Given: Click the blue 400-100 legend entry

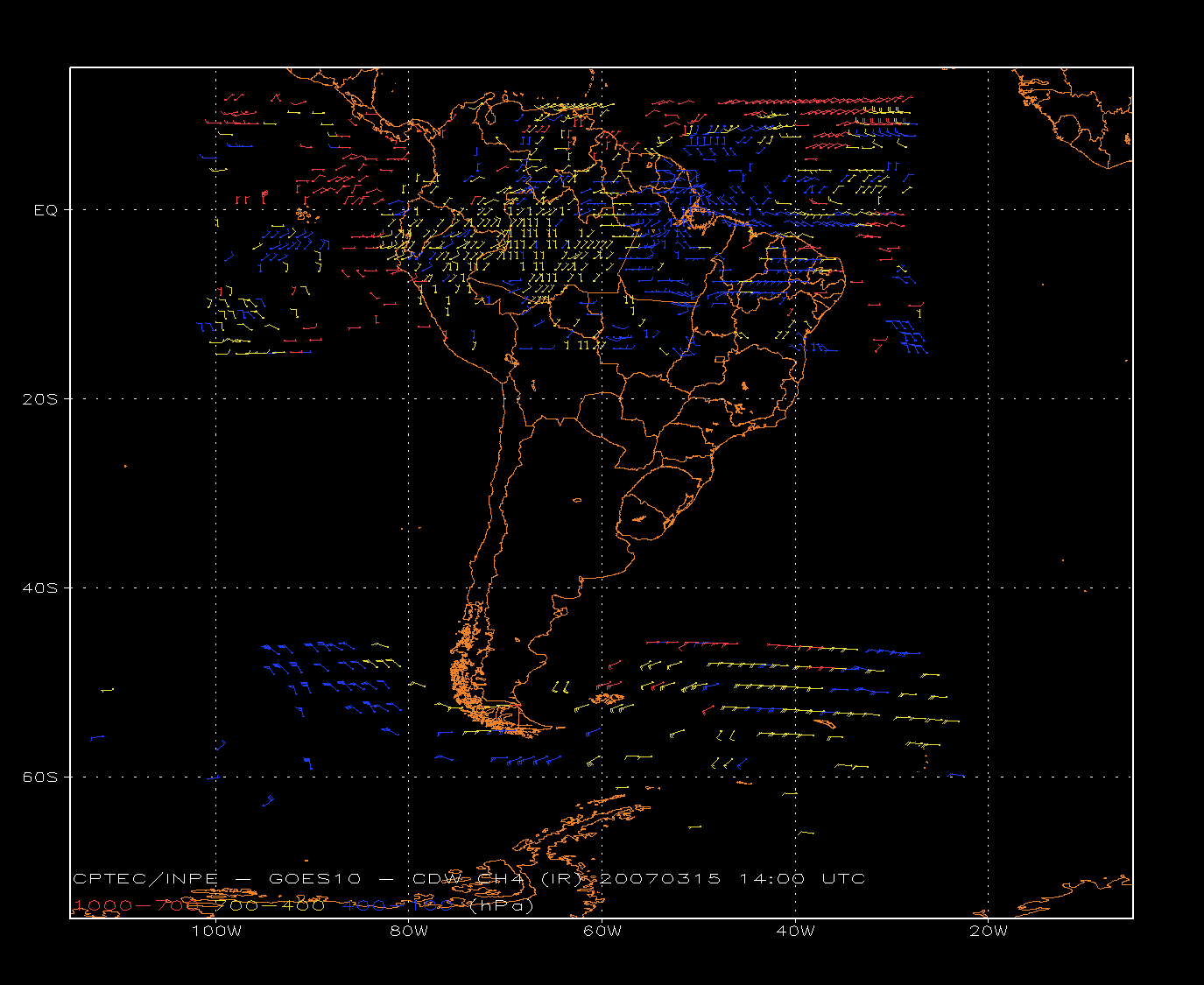Looking at the screenshot, I should coord(398,905).
